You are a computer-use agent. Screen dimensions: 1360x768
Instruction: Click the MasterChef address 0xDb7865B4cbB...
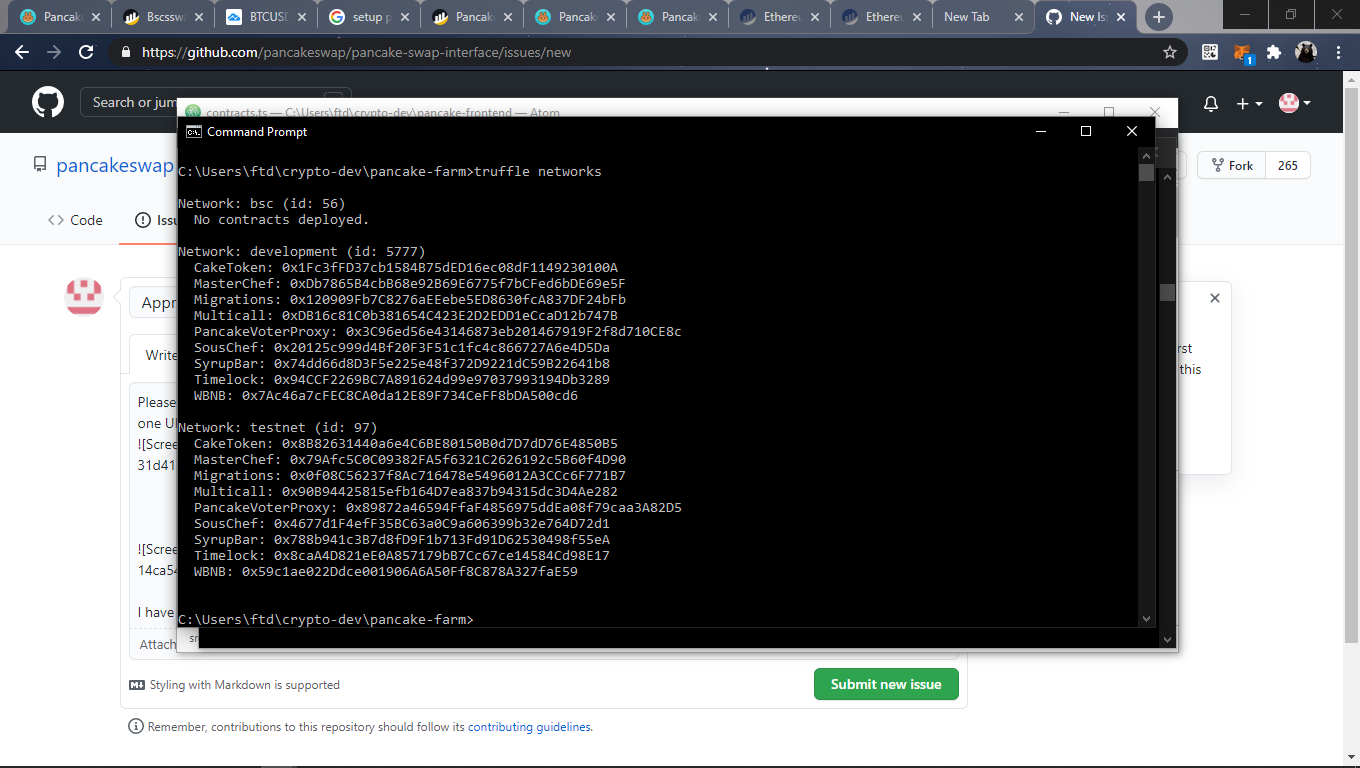pos(458,284)
